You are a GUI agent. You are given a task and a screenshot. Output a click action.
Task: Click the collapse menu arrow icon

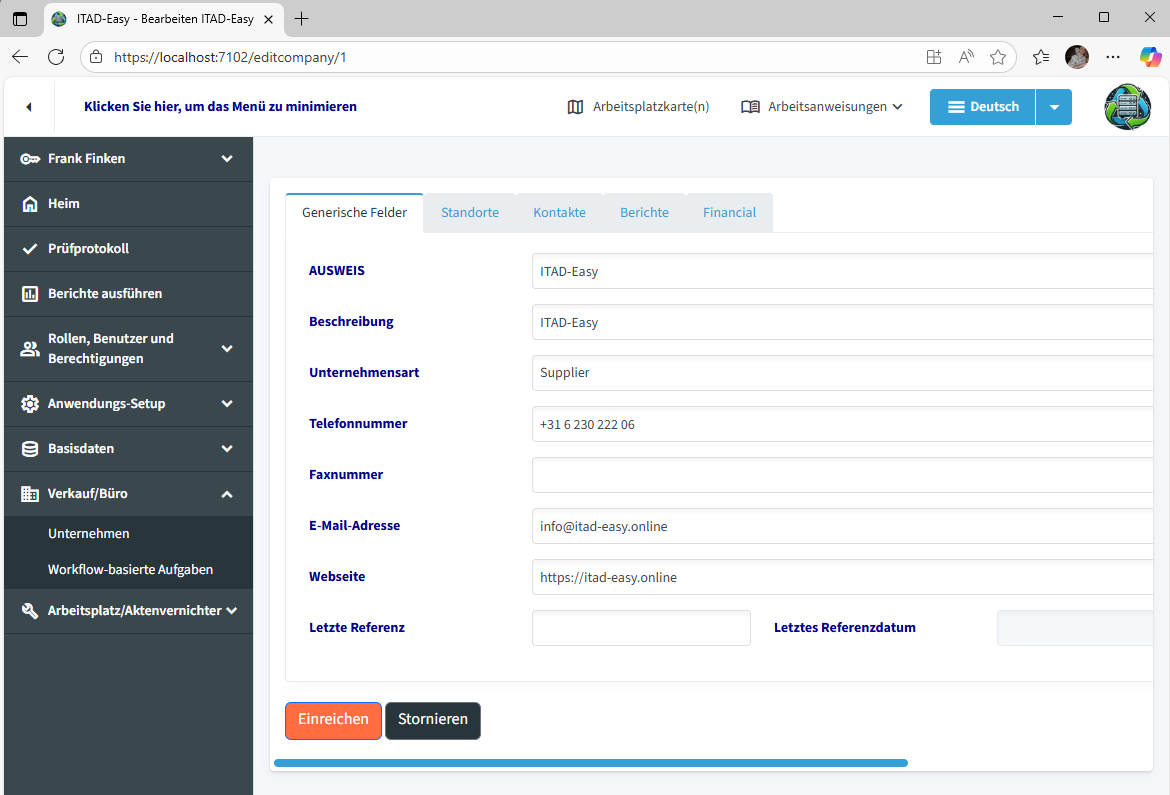click(29, 107)
